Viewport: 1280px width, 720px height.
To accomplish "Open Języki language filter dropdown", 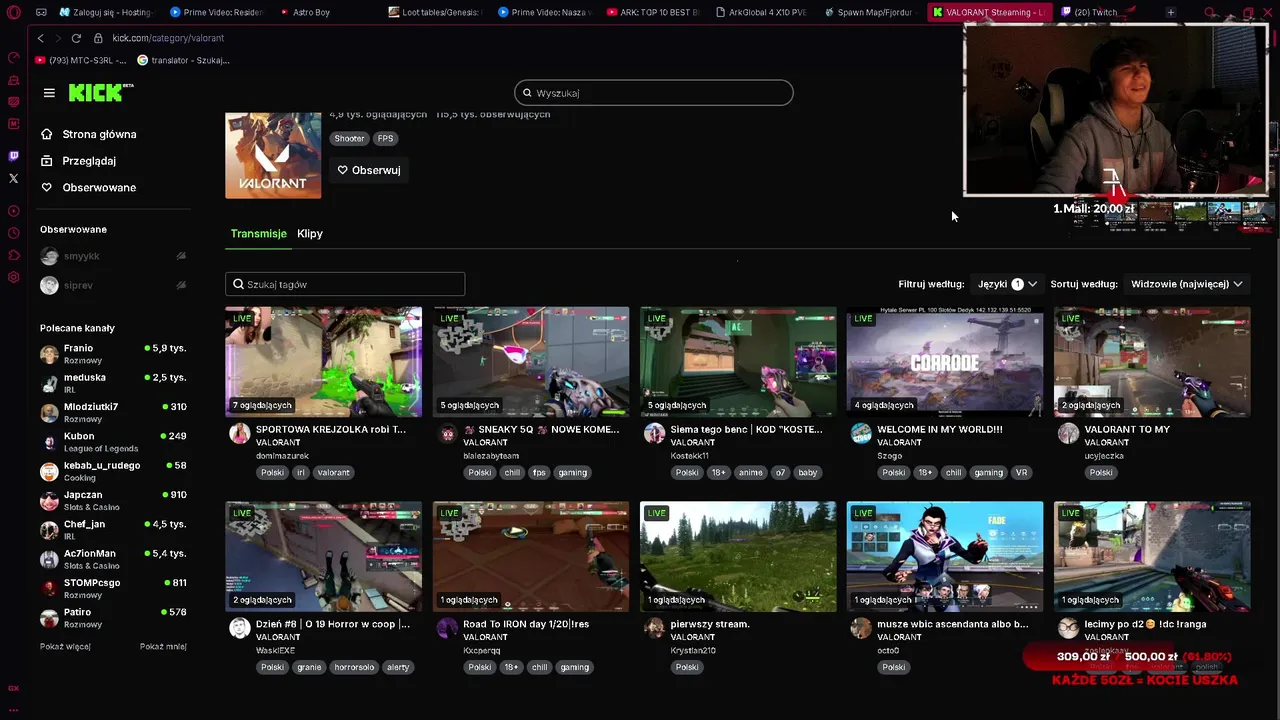I will pos(1007,284).
